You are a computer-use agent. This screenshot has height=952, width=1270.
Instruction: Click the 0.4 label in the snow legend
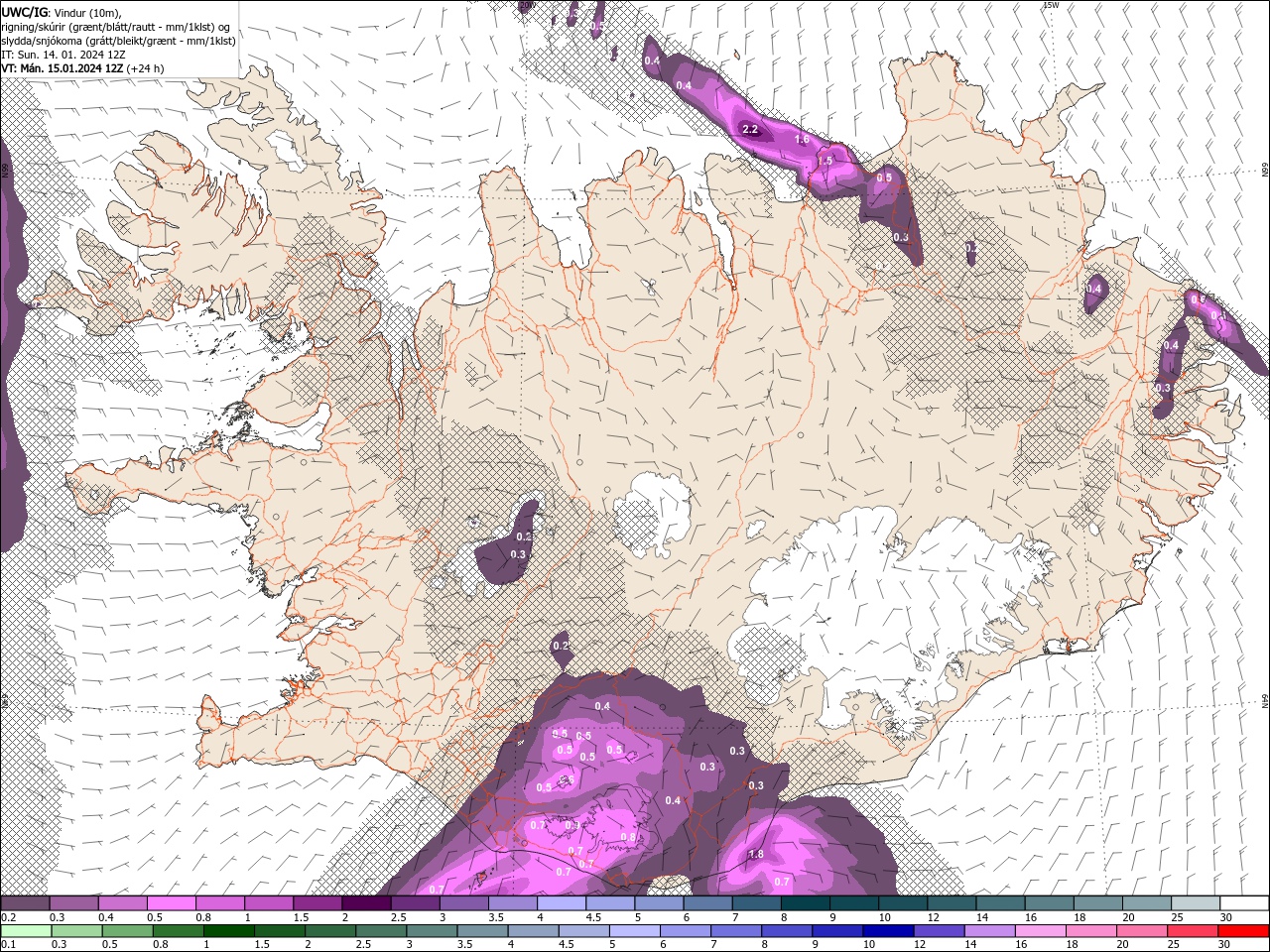[106, 917]
